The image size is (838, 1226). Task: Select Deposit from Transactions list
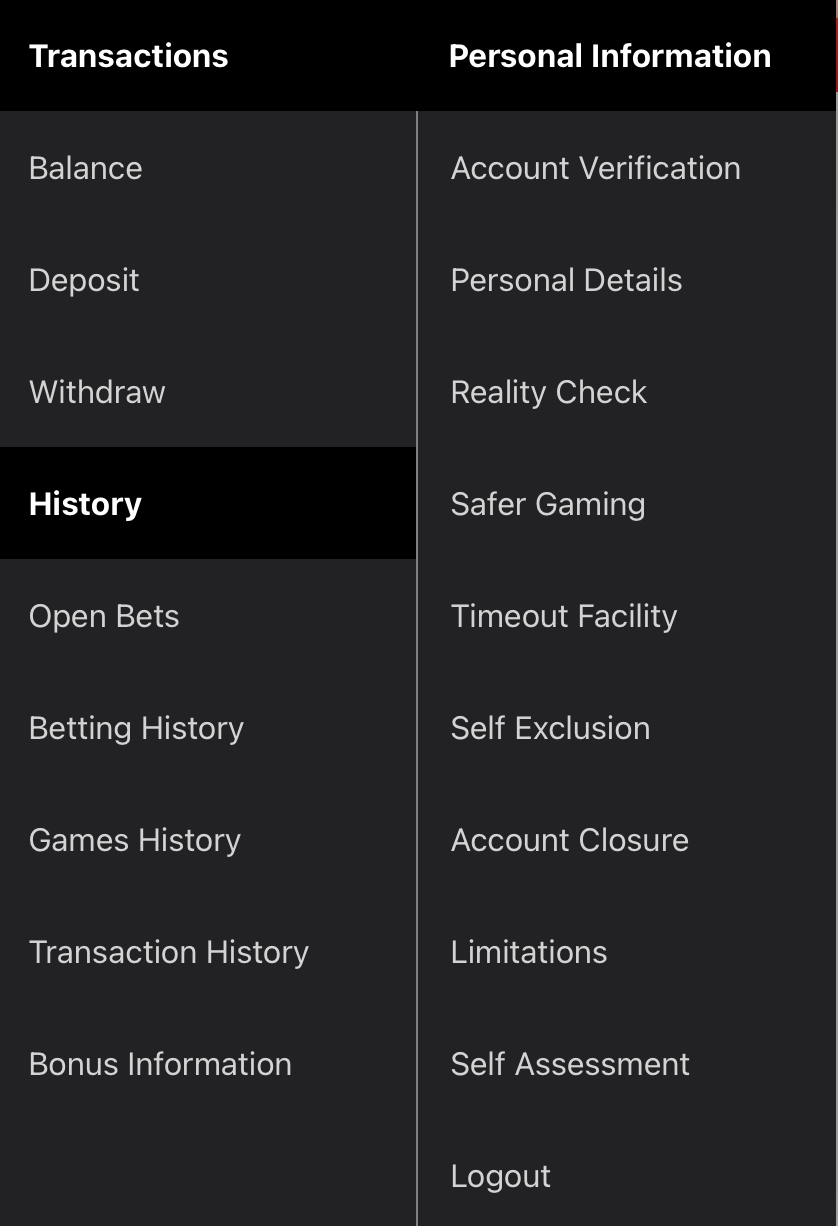(208, 280)
